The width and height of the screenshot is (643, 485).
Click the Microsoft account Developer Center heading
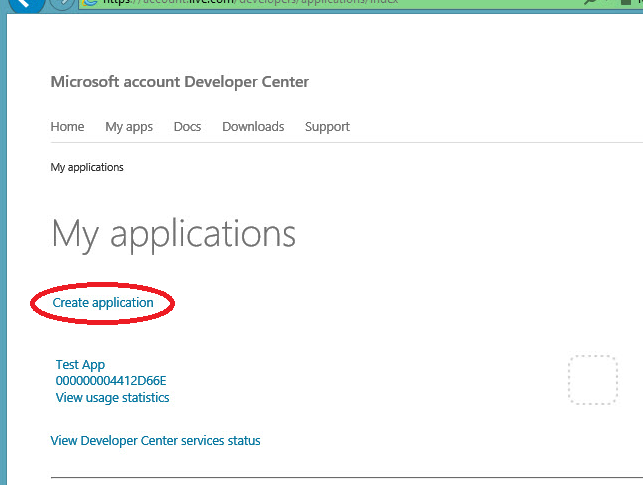180,82
